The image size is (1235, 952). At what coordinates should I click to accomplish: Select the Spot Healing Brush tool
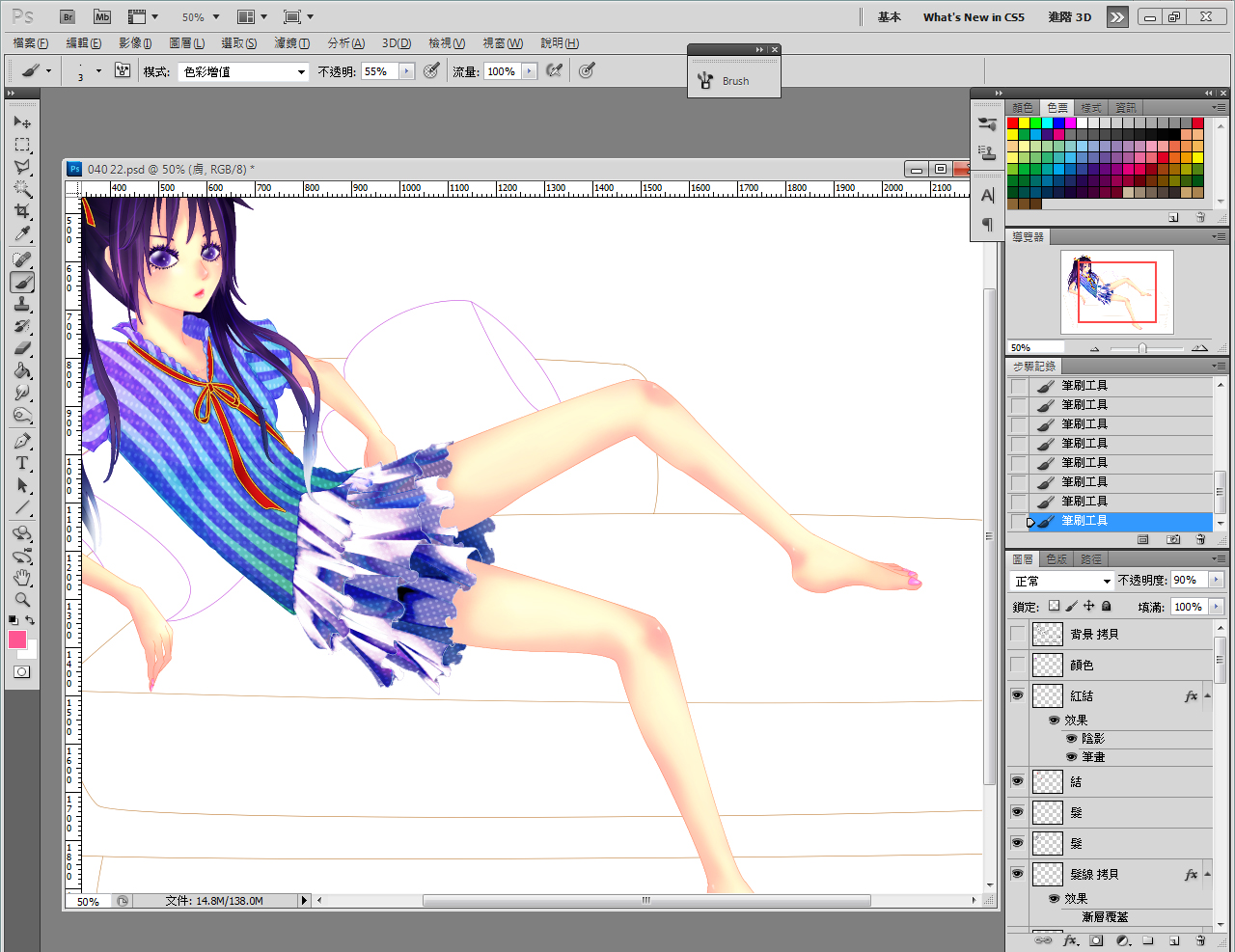22,259
